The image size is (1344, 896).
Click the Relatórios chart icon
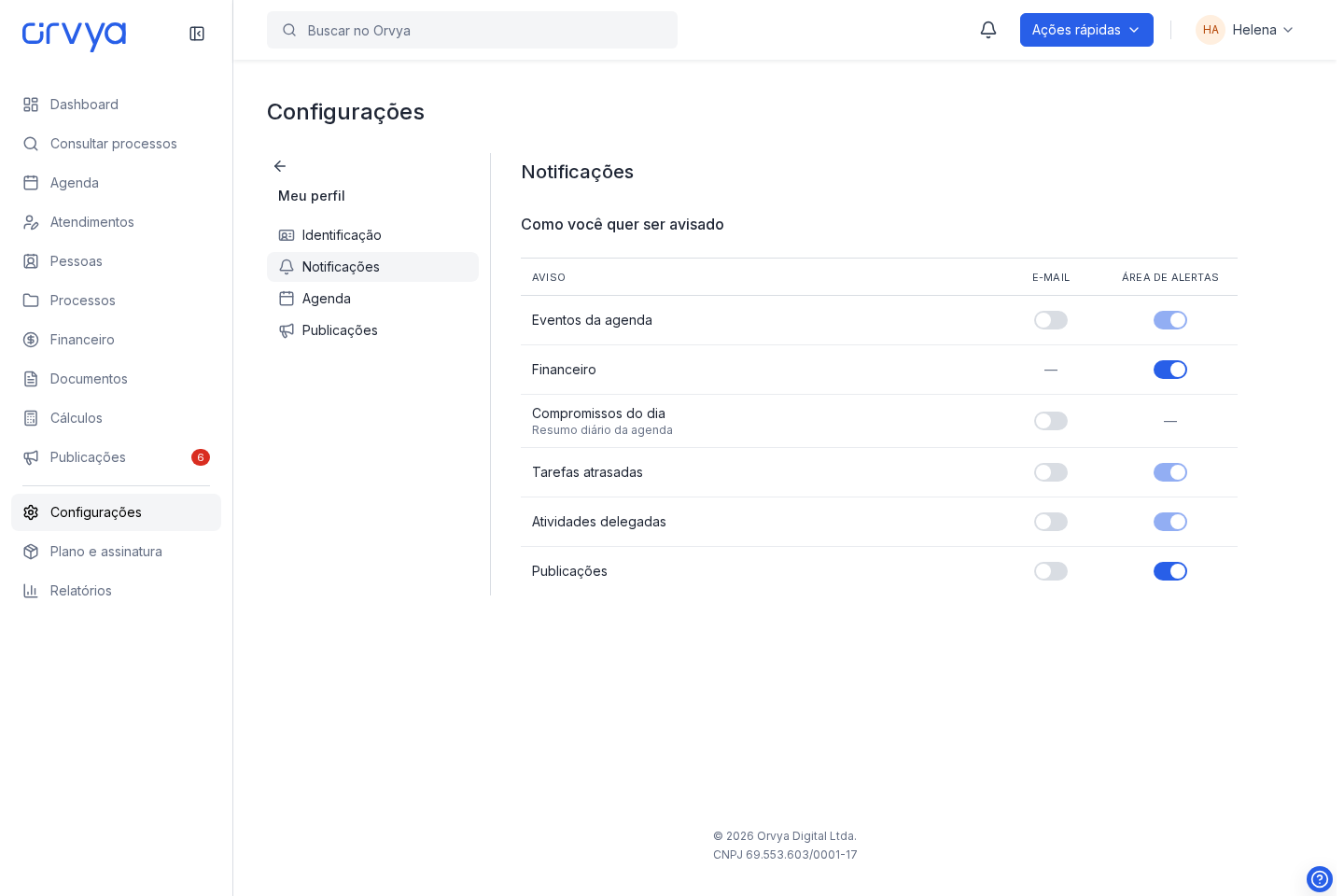point(31,591)
